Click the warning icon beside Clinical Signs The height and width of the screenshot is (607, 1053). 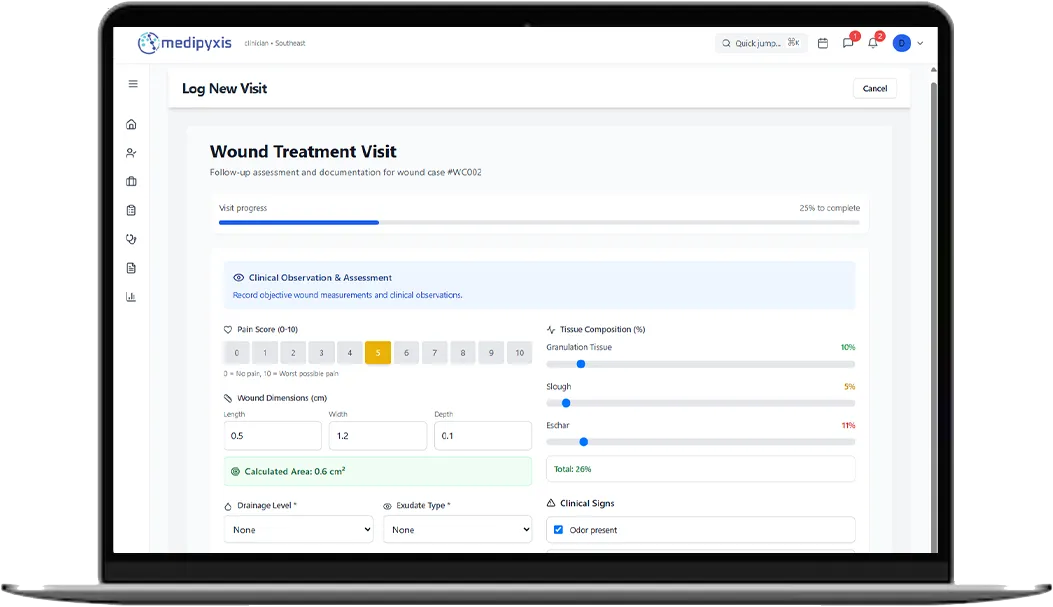click(551, 503)
